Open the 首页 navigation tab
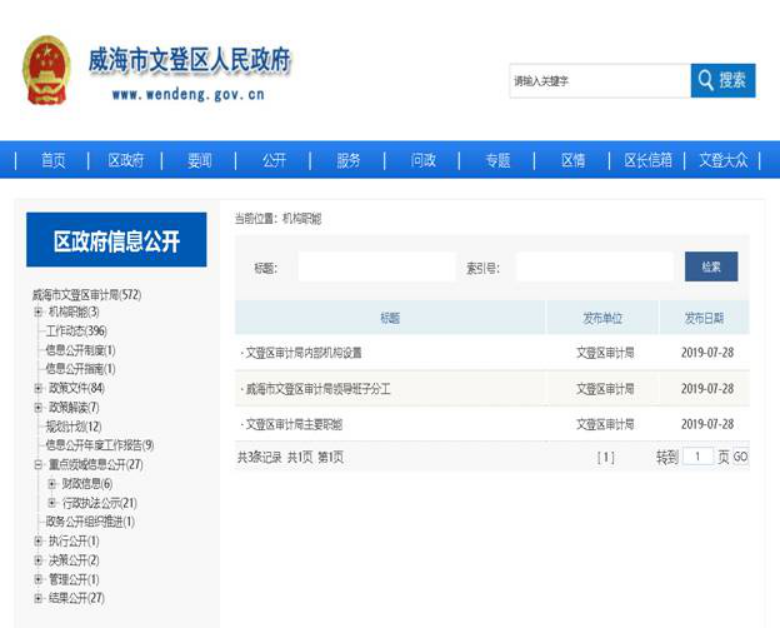780x628 pixels. (x=53, y=160)
